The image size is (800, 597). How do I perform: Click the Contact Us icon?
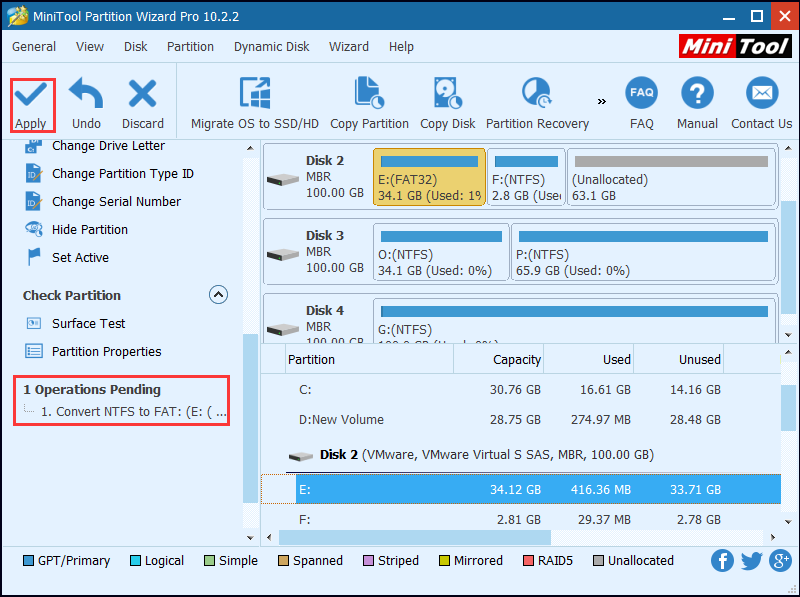(x=762, y=93)
